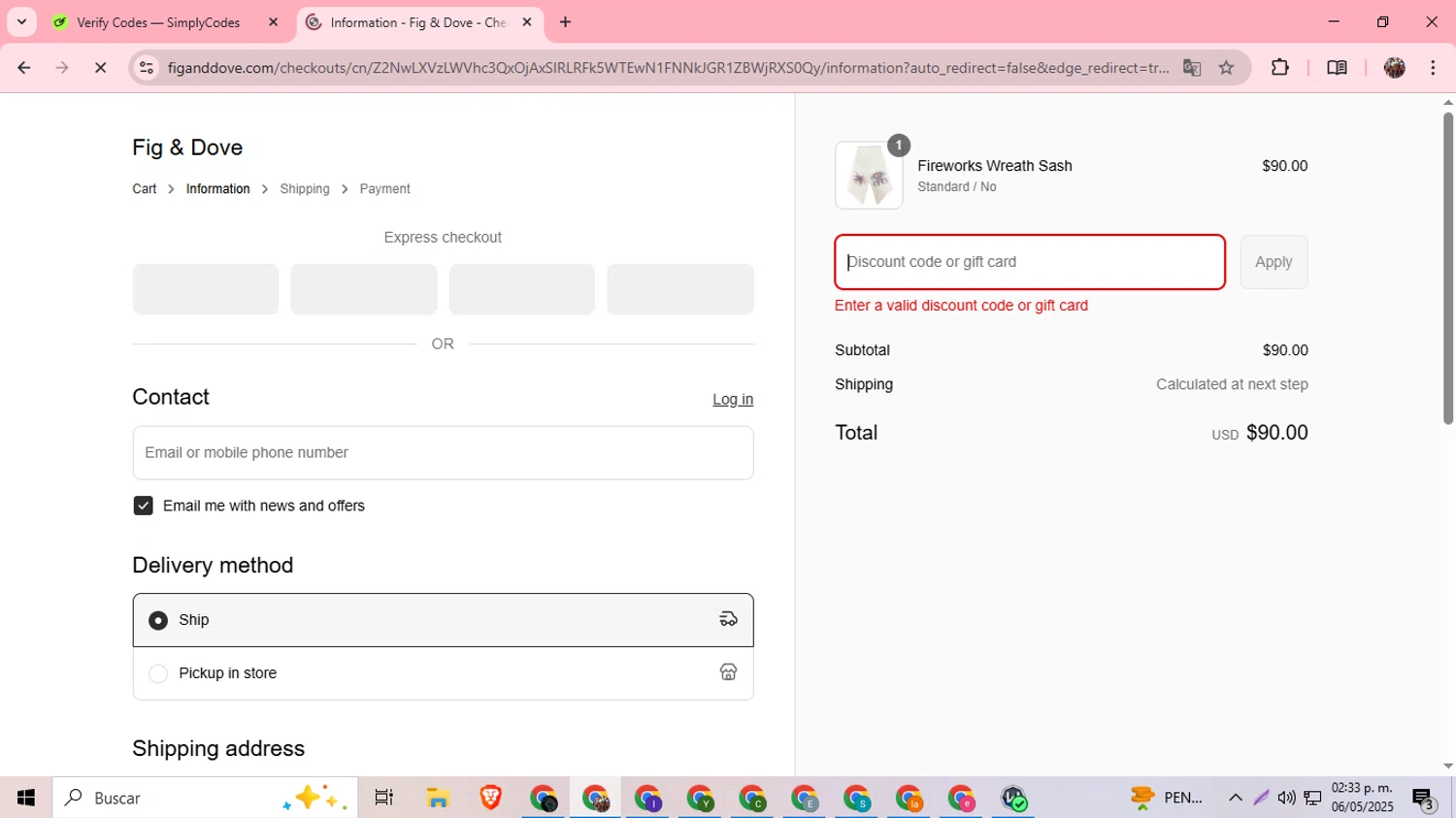Open the notification center icon

1424,799
